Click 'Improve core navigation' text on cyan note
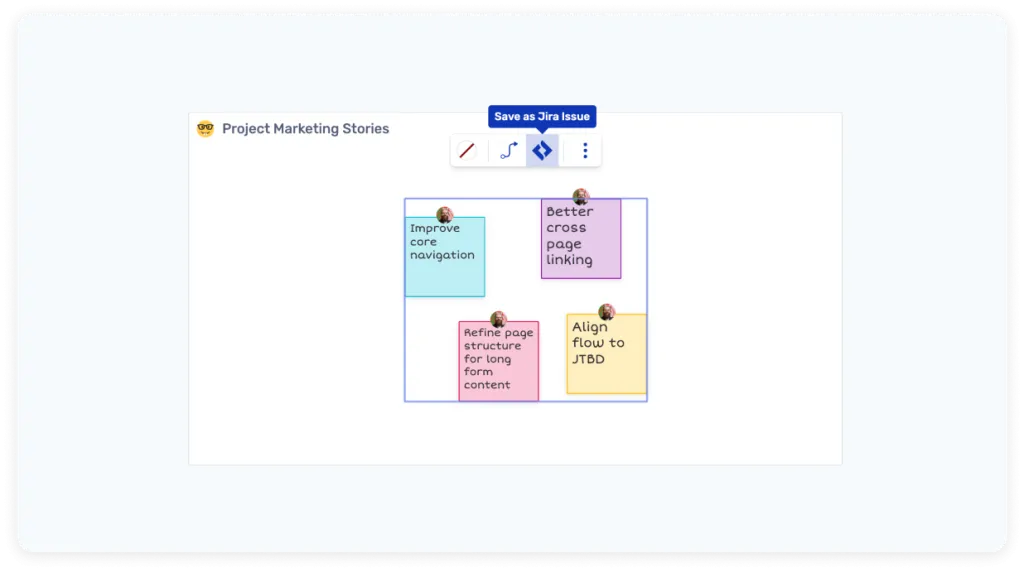 (441, 241)
